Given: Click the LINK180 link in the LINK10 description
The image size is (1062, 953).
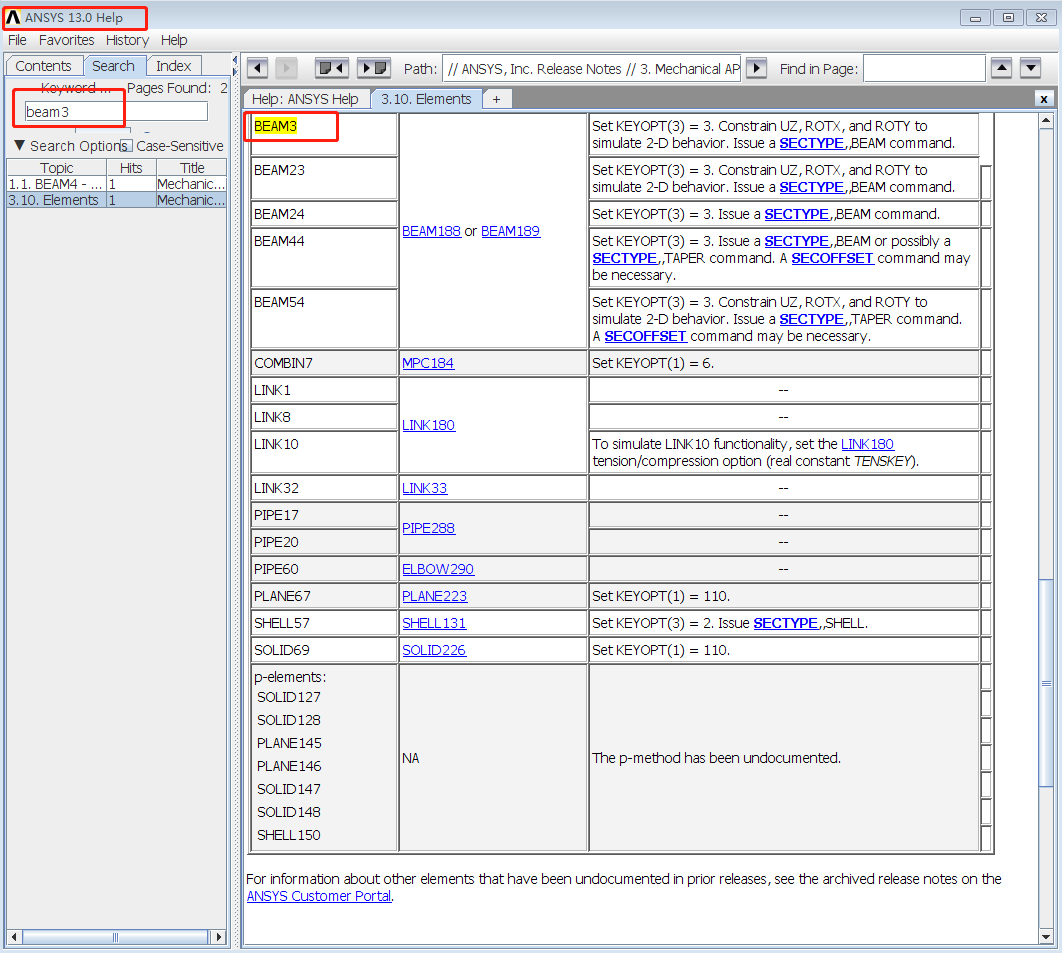Looking at the screenshot, I should click(868, 444).
